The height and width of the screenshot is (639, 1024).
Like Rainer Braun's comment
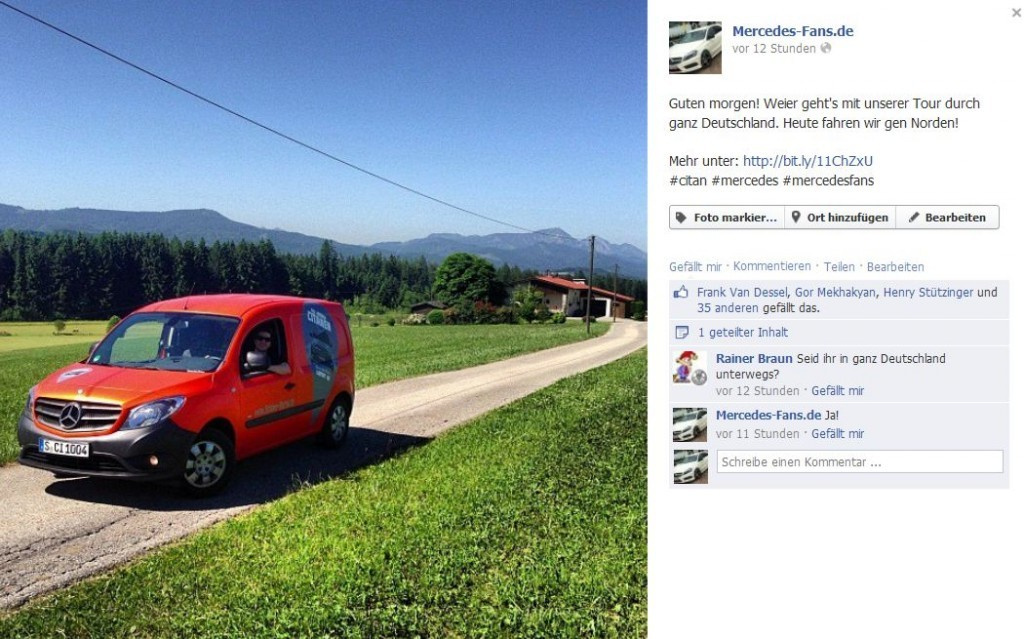click(x=837, y=391)
